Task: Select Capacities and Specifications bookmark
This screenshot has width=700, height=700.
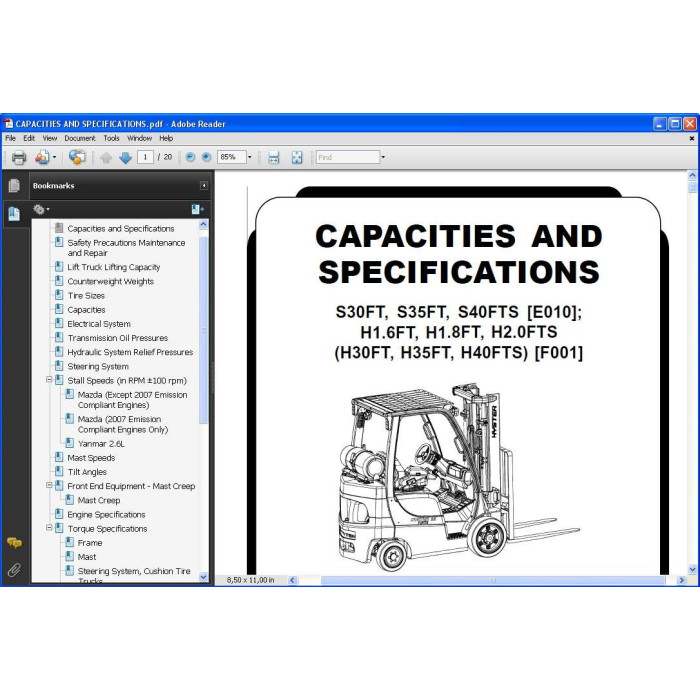Action: pyautogui.click(x=121, y=229)
